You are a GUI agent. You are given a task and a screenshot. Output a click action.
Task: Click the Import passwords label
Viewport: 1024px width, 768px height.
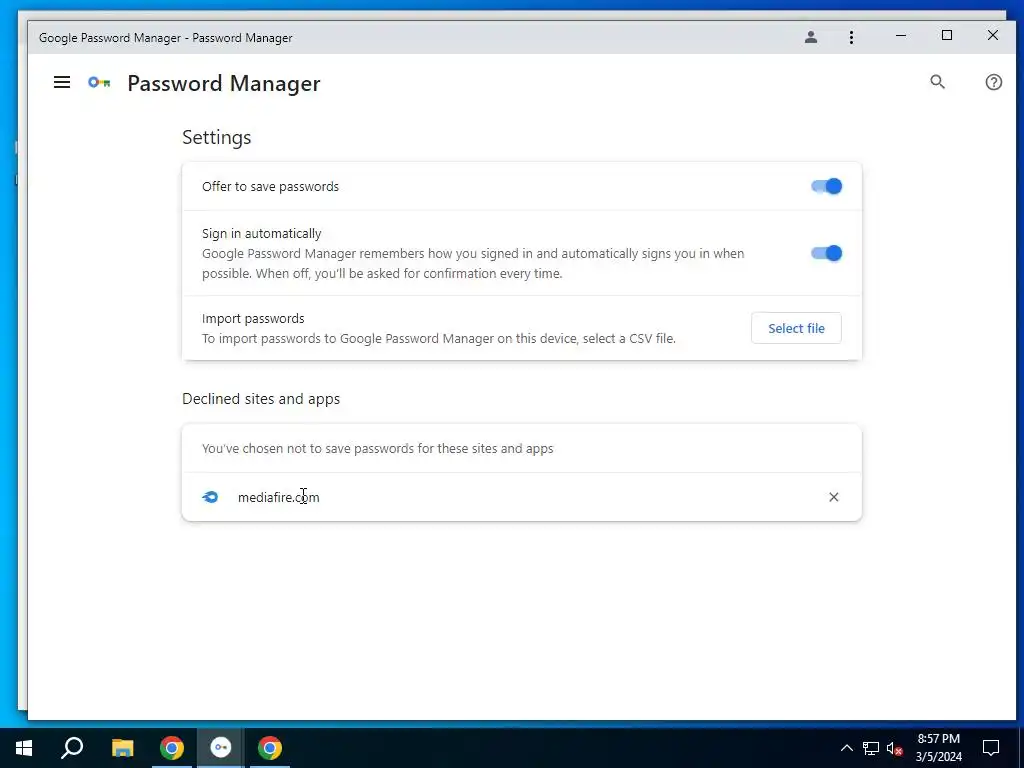pyautogui.click(x=253, y=318)
